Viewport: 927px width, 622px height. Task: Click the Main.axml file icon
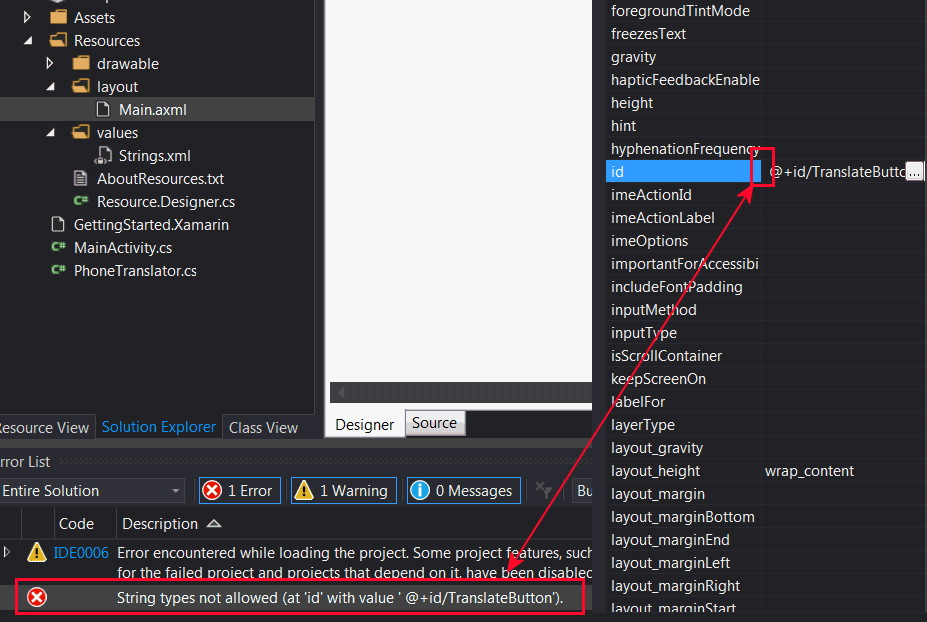tap(103, 109)
